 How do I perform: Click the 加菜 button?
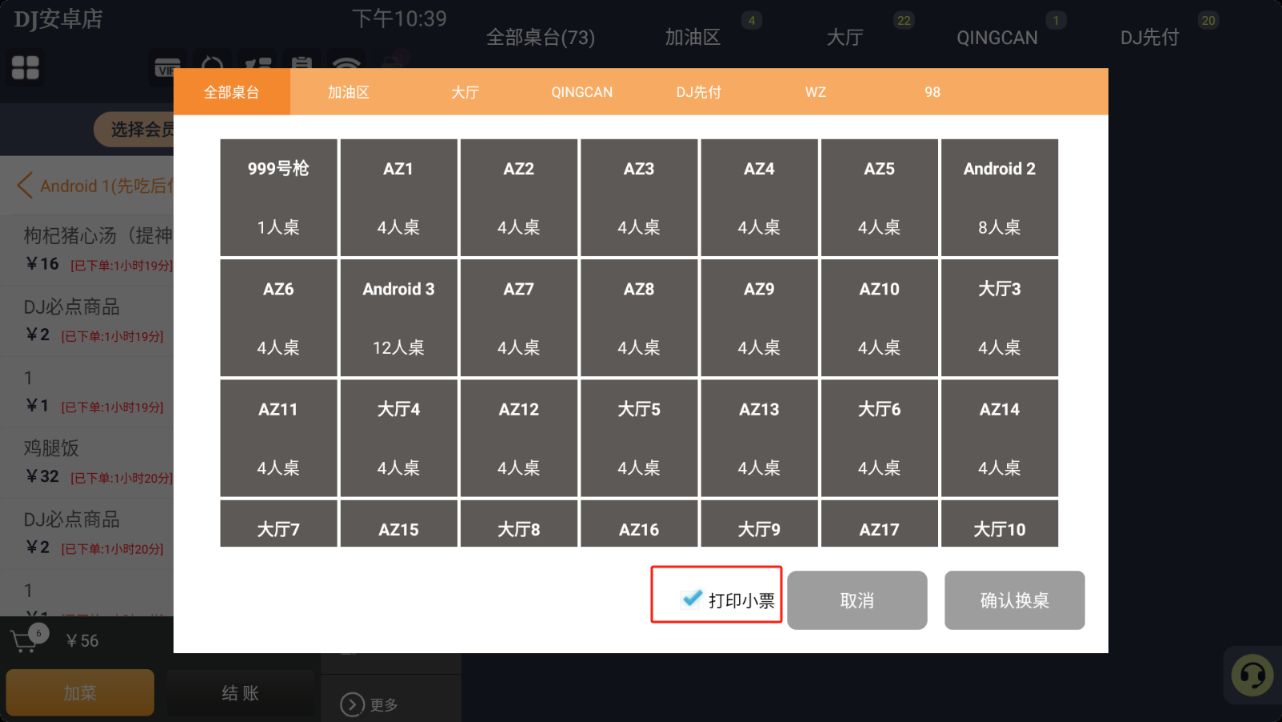pos(80,692)
